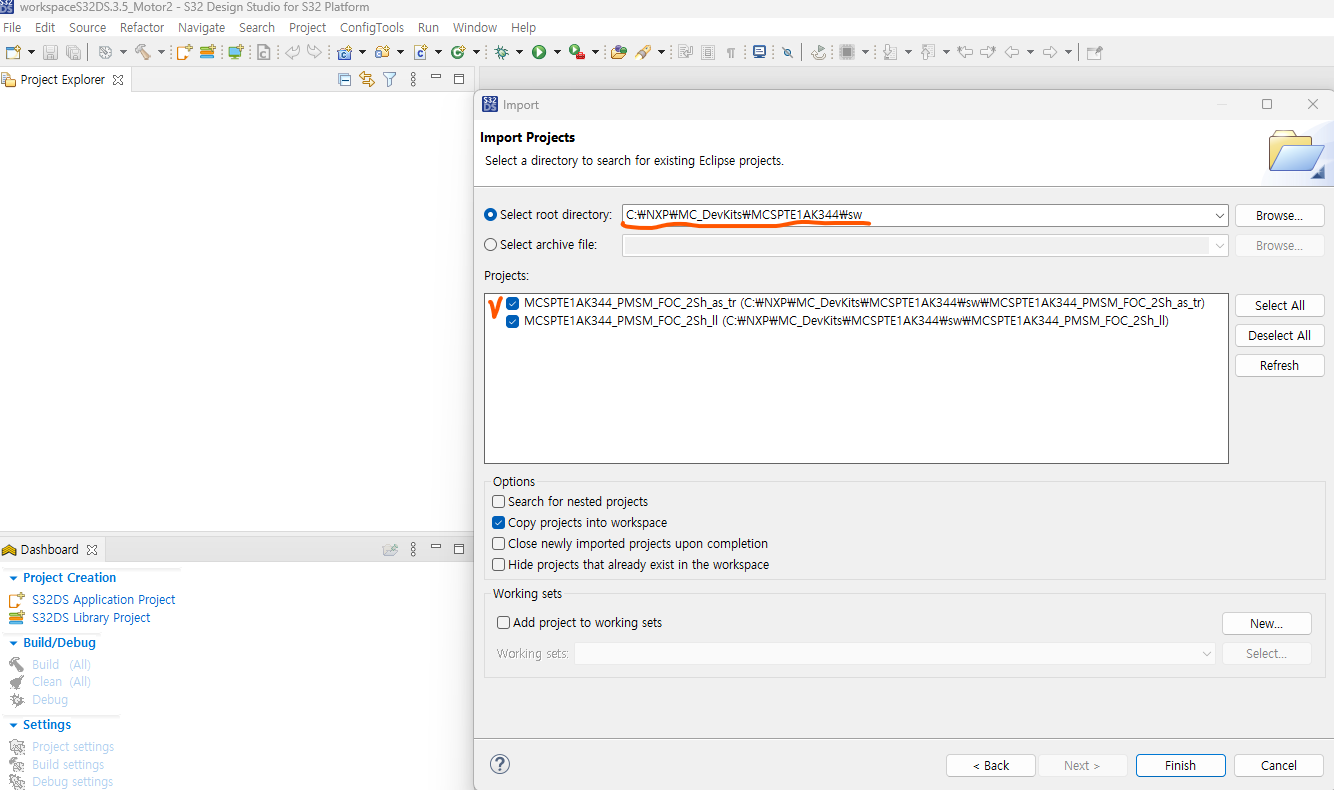Screen dimensions: 1334x790
Task: Click the Save icon in the main toolbar
Action: tap(50, 52)
